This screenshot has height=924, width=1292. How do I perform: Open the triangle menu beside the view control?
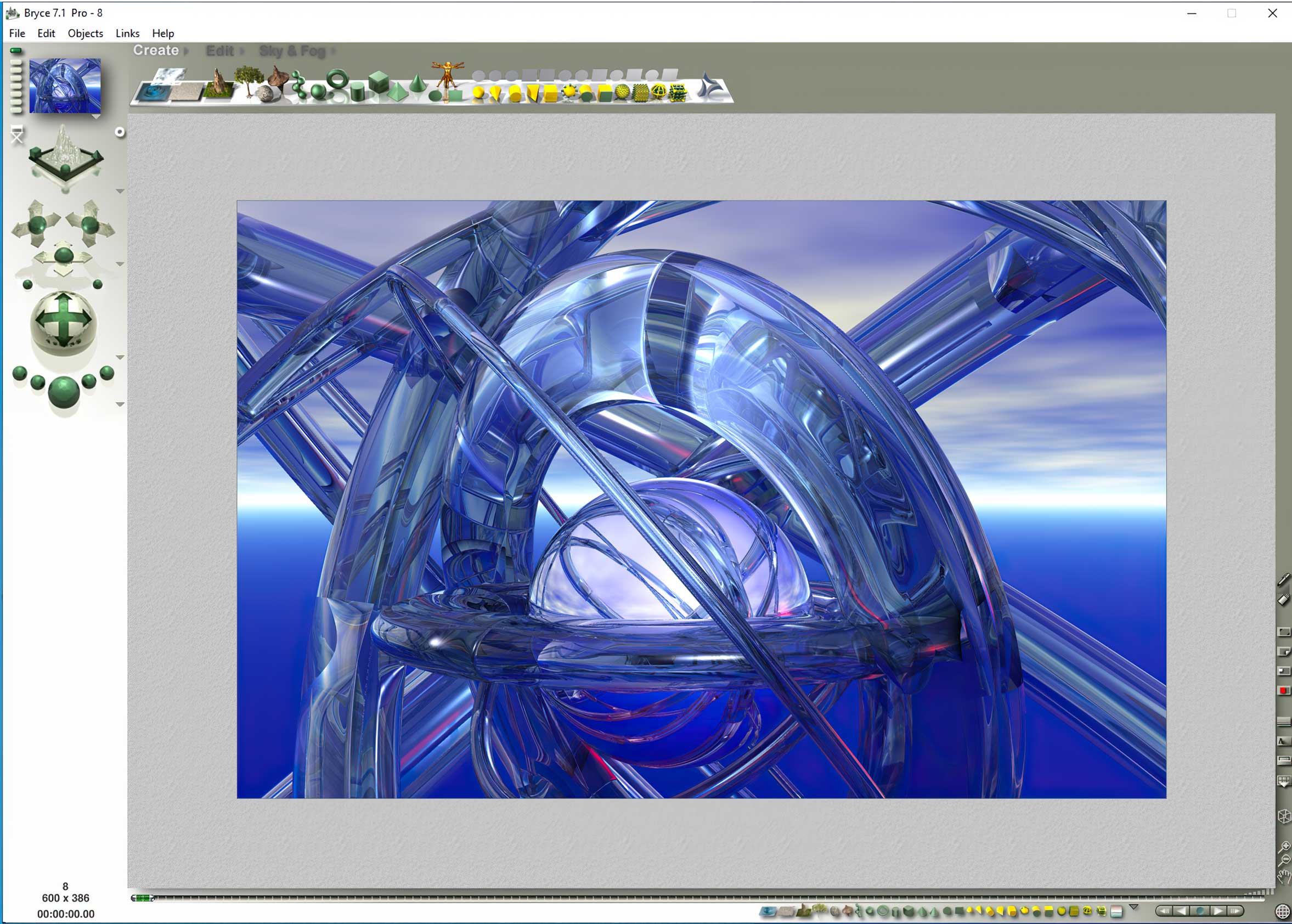(x=120, y=191)
